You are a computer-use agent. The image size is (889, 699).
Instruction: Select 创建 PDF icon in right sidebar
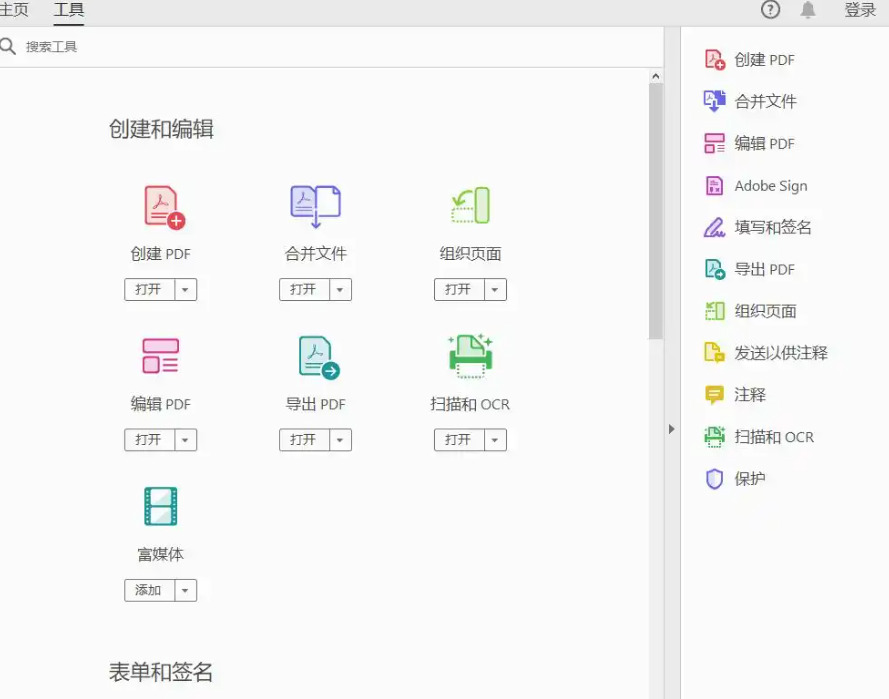tap(714, 60)
